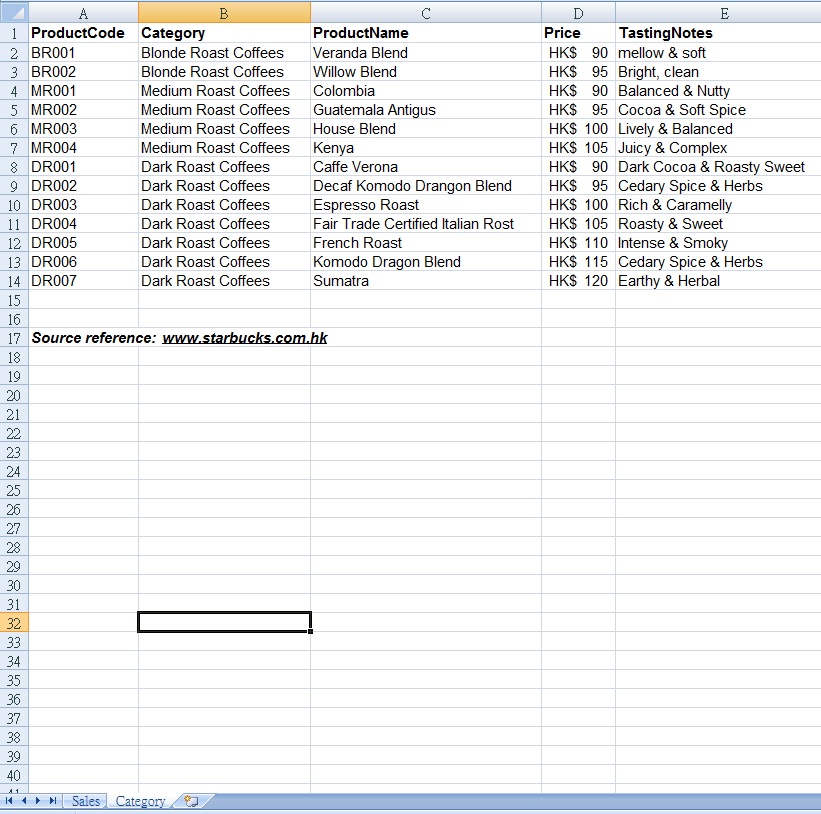The width and height of the screenshot is (821, 814).
Task: Jump to last sheet tab arrow
Action: point(52,801)
